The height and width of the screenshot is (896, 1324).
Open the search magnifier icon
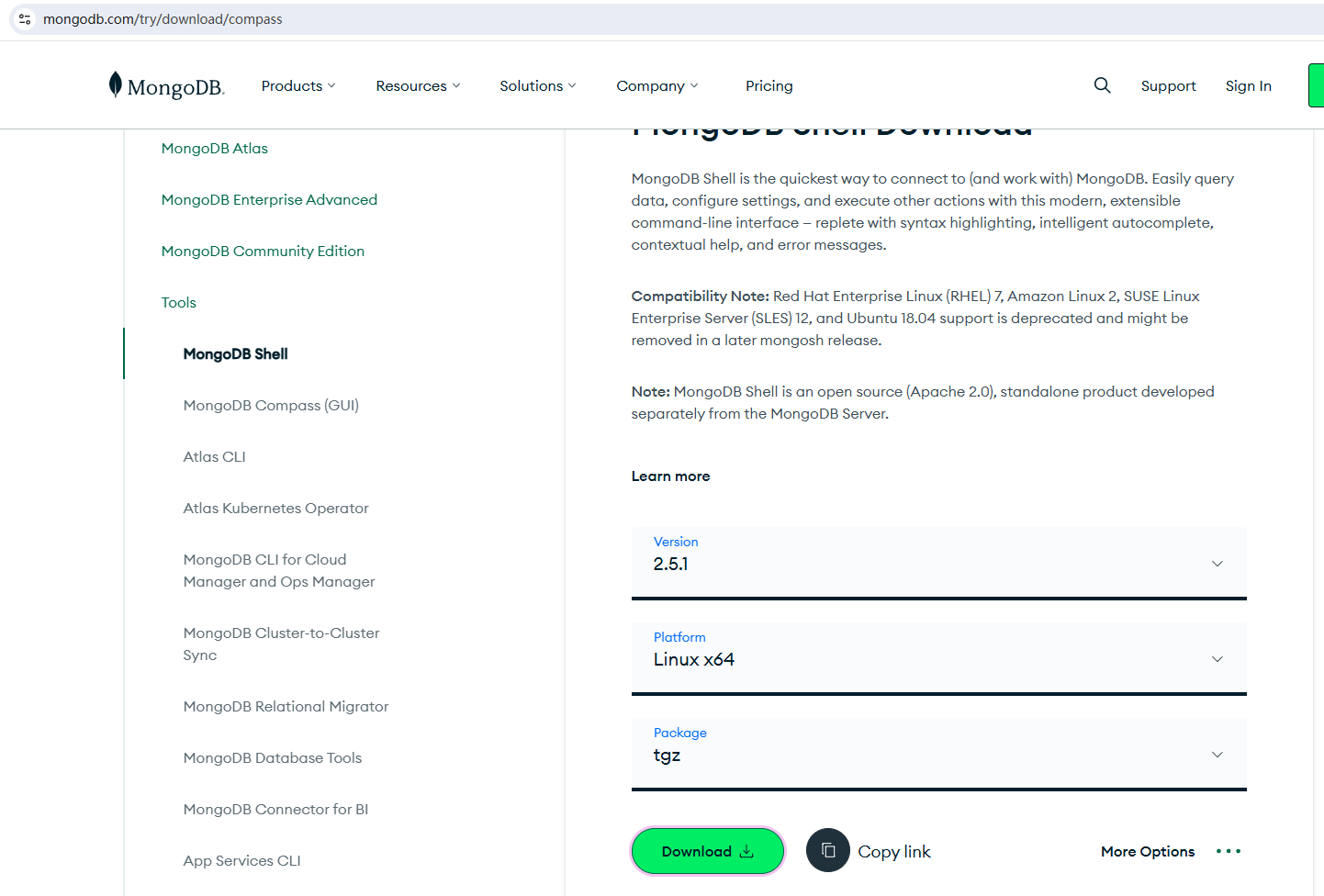tap(1102, 85)
